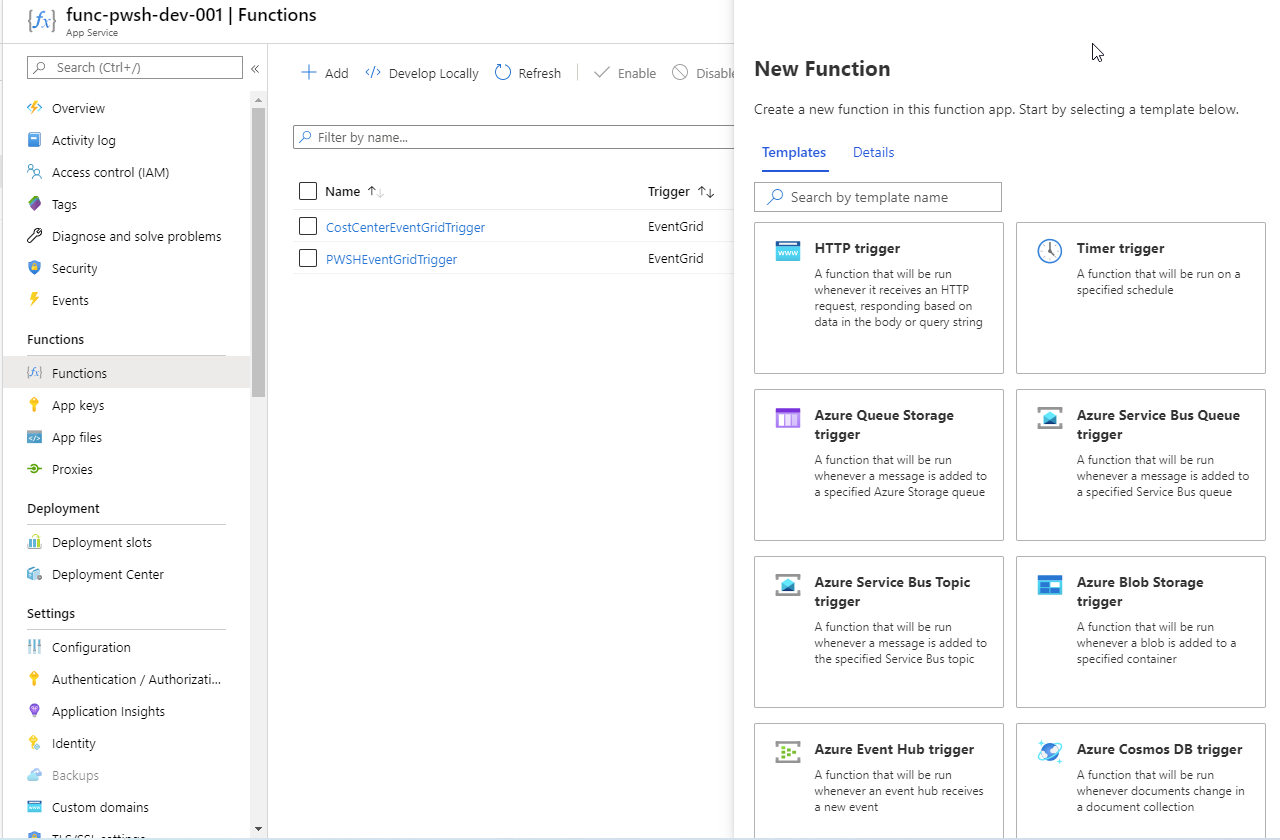This screenshot has width=1280, height=840.
Task: Click the Azure Cosmos DB trigger icon
Action: pos(1050,752)
